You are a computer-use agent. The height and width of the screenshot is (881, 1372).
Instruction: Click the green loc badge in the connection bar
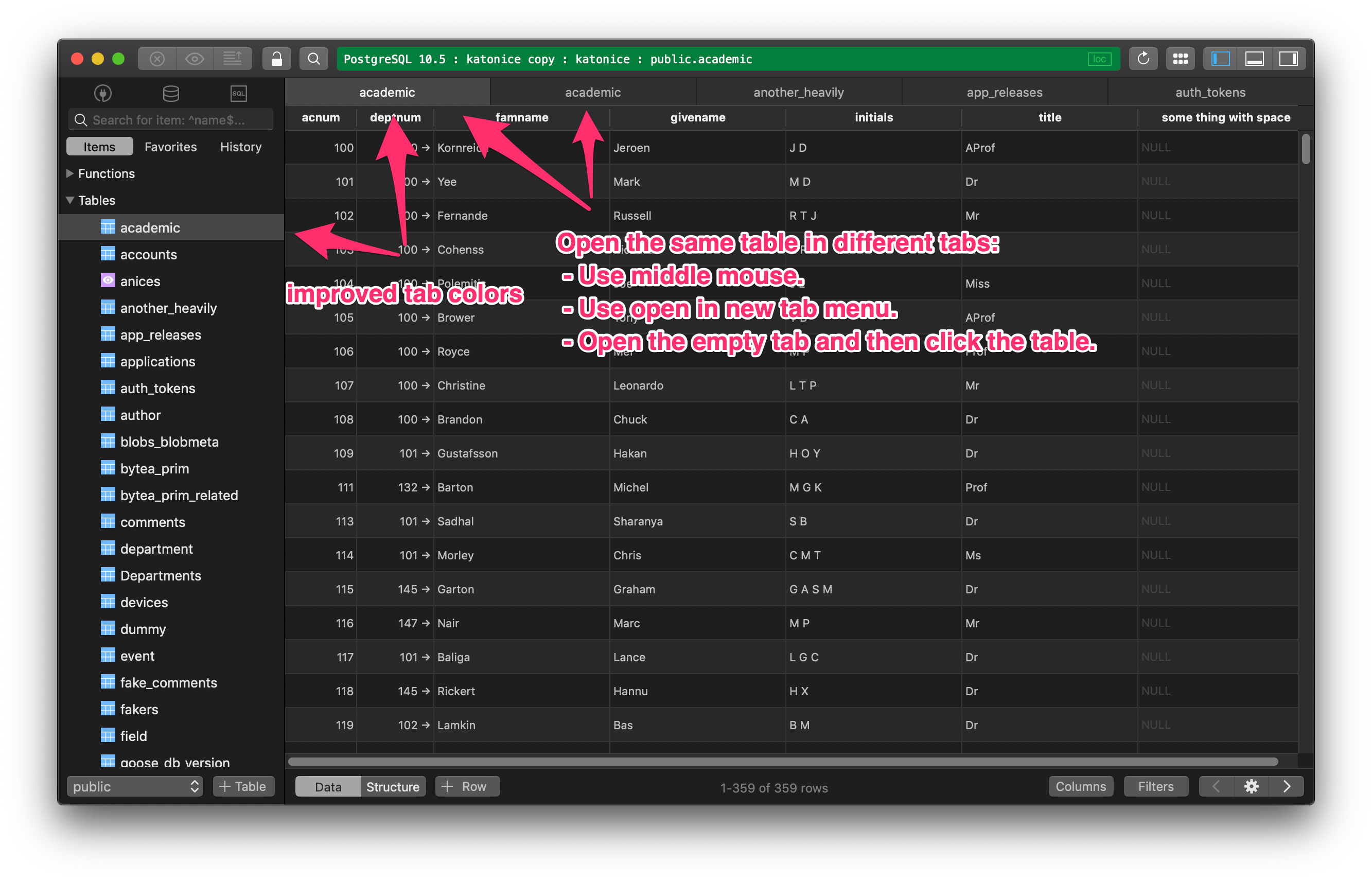(x=1099, y=58)
